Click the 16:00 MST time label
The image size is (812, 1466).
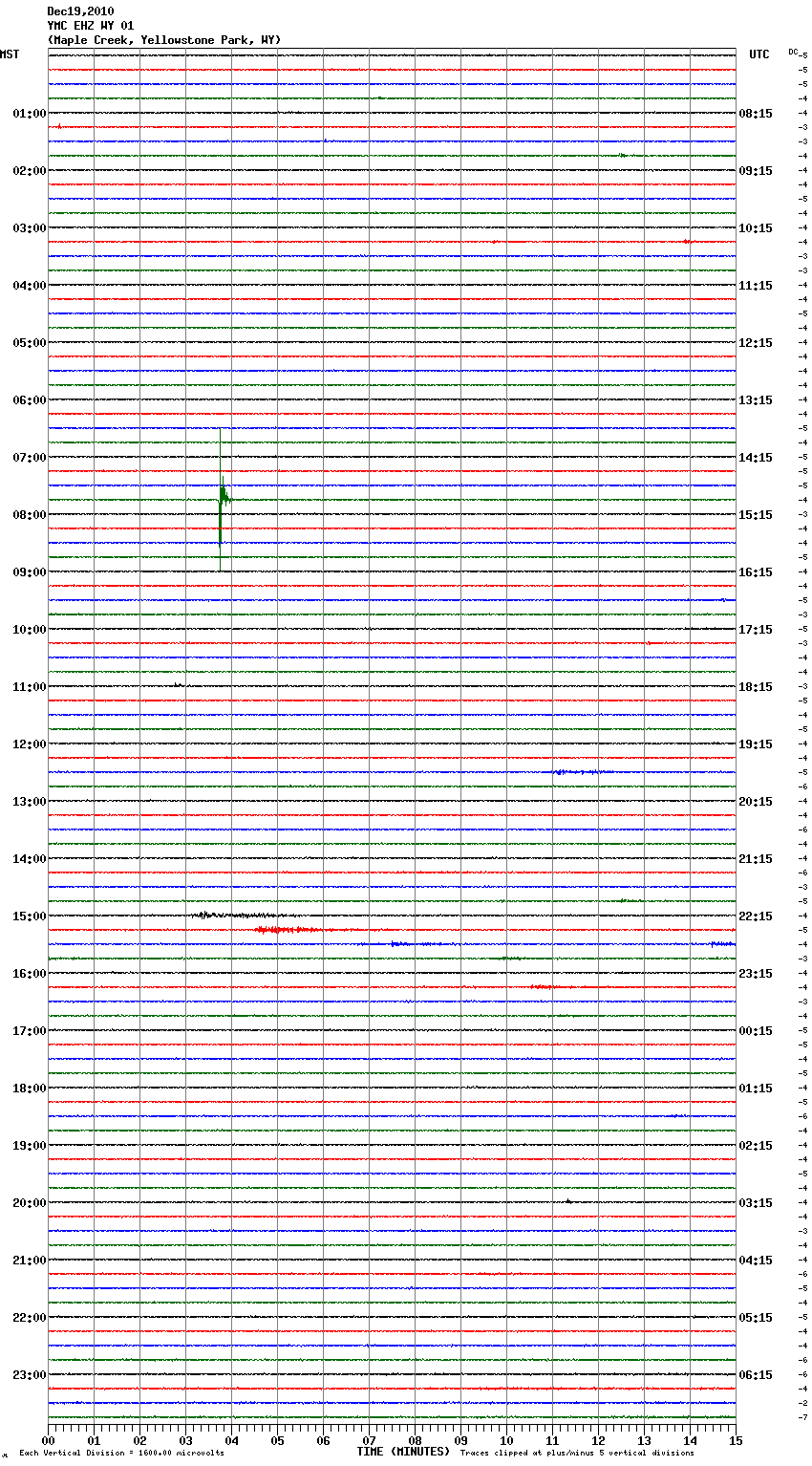[30, 974]
